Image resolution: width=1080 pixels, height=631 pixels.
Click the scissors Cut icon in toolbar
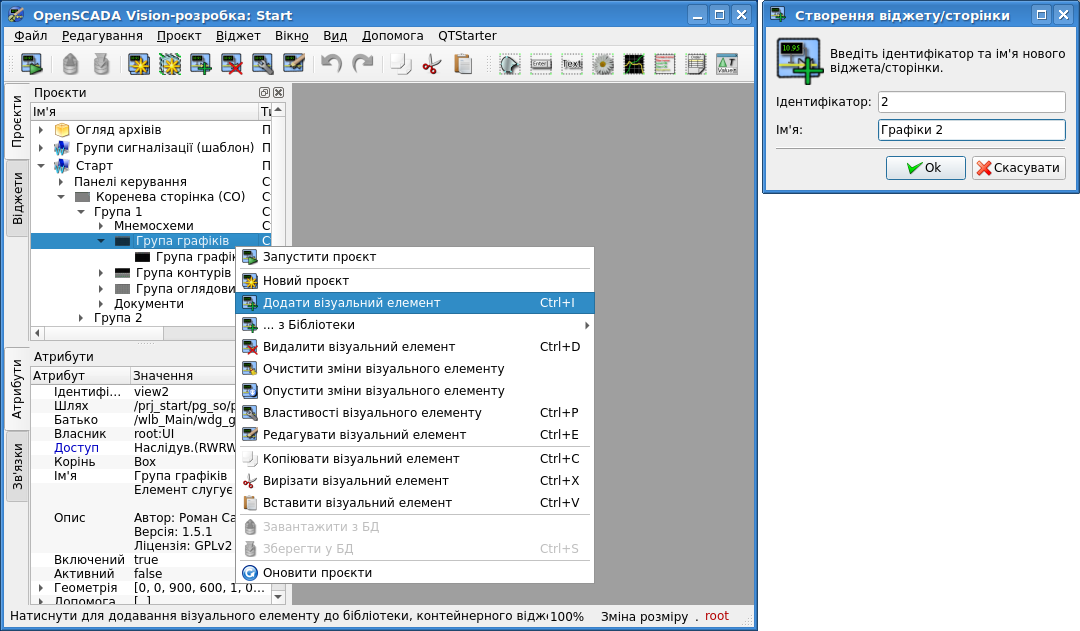click(431, 65)
